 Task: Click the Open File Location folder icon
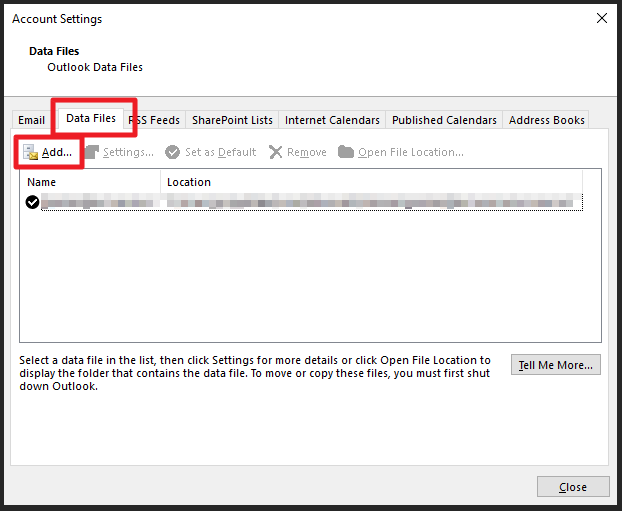346,152
